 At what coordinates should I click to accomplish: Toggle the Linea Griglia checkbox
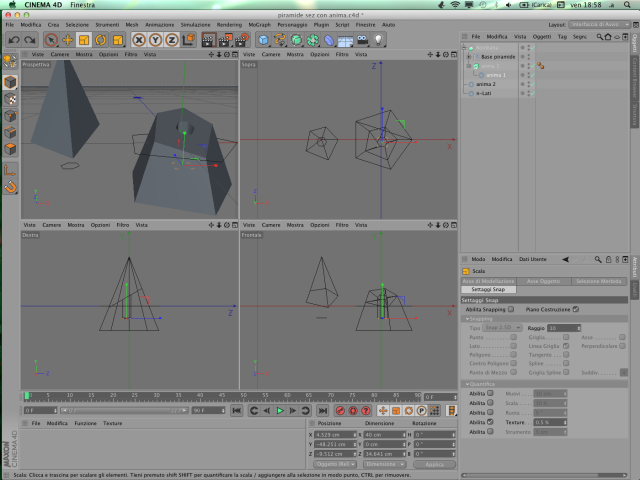pos(566,346)
